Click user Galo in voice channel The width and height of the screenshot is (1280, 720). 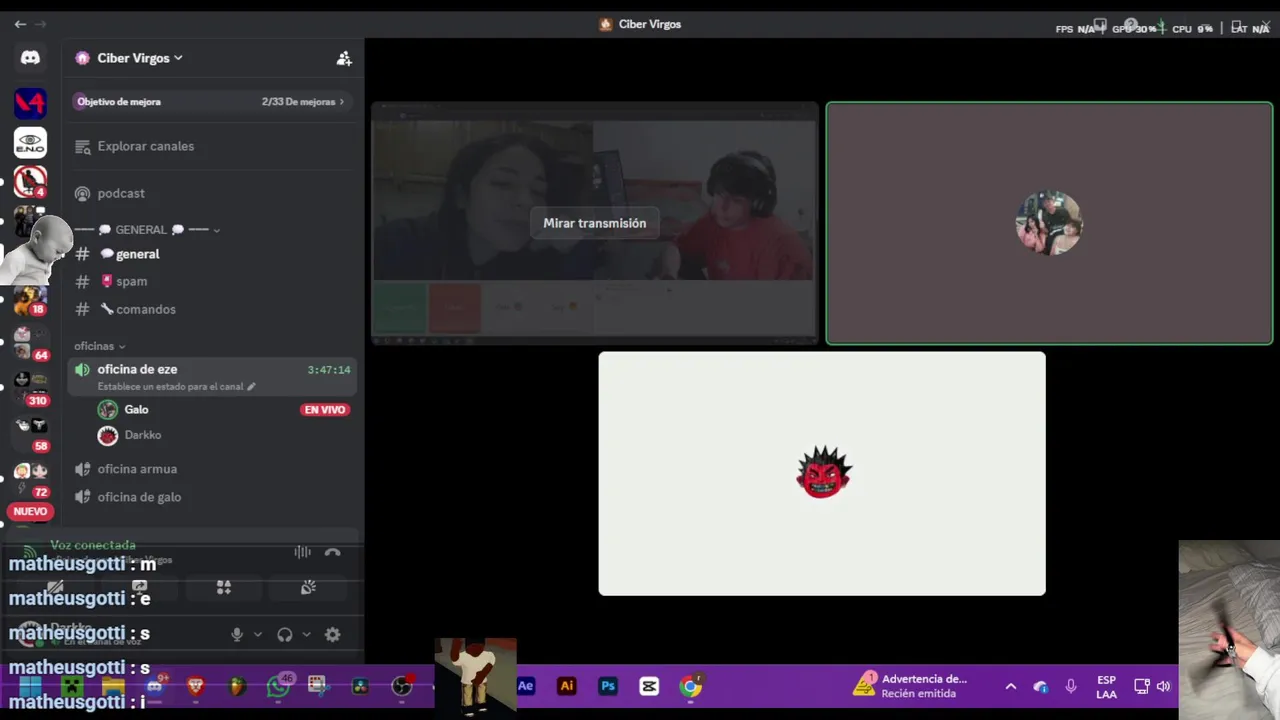[136, 409]
